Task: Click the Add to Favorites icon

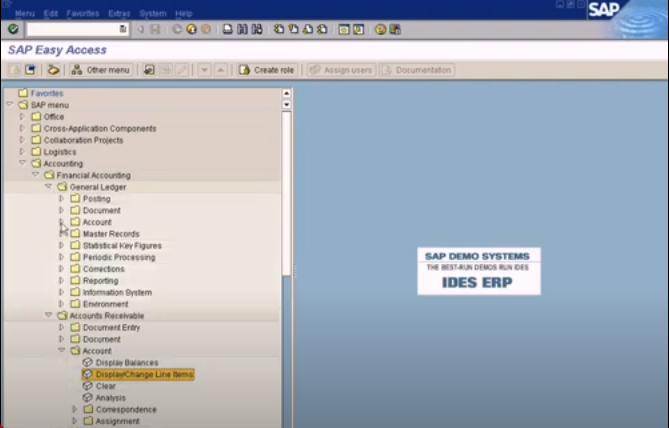Action: (x=149, y=70)
